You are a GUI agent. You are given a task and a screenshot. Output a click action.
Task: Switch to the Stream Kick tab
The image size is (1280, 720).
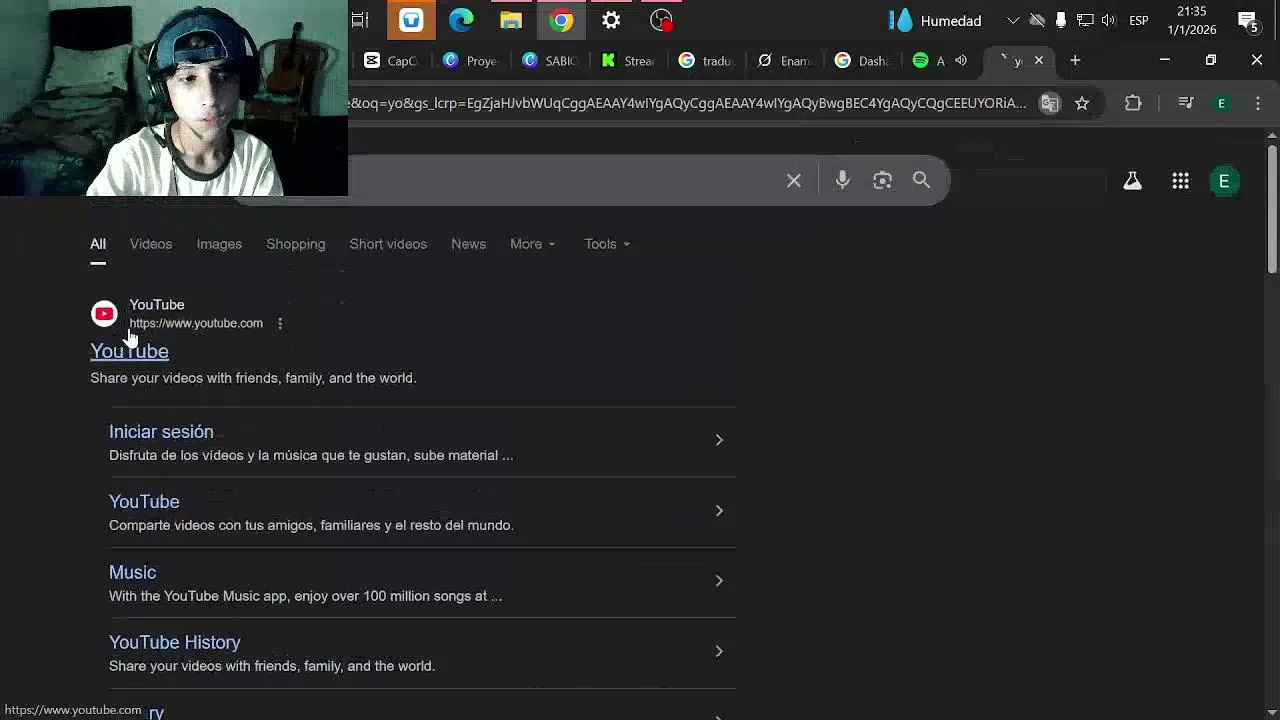pos(628,61)
